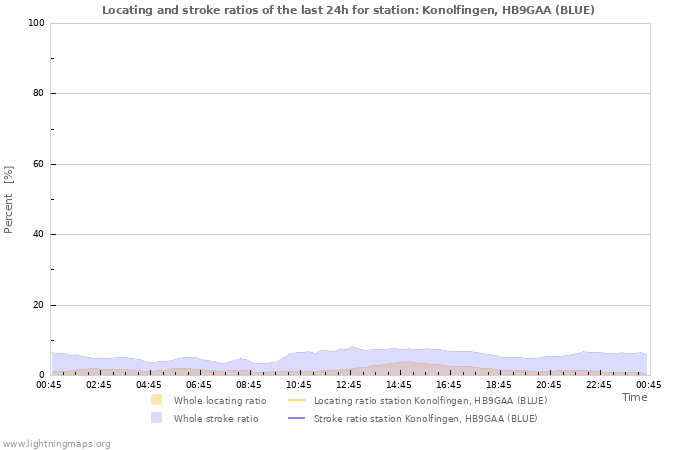Select the 'Whole locating ratio' legend label
The image size is (700, 450).
tap(219, 400)
